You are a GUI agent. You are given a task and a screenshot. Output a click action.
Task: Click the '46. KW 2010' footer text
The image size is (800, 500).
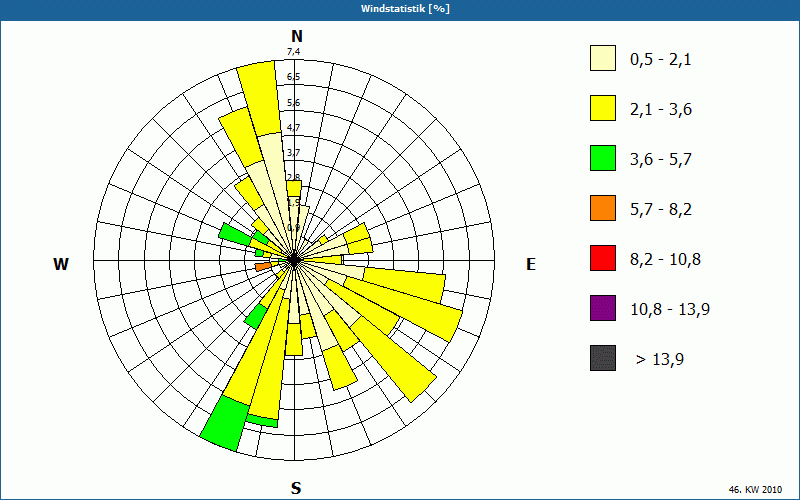click(755, 489)
